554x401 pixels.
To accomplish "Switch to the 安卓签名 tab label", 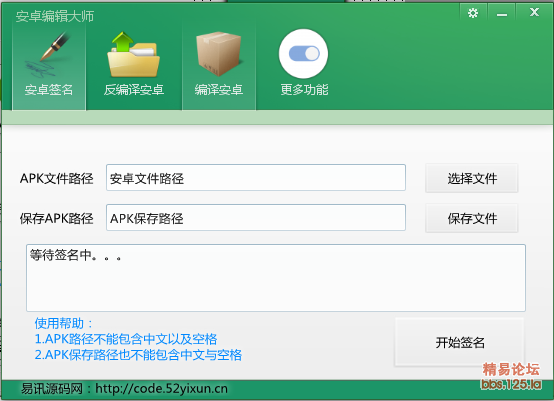I will coord(49,90).
